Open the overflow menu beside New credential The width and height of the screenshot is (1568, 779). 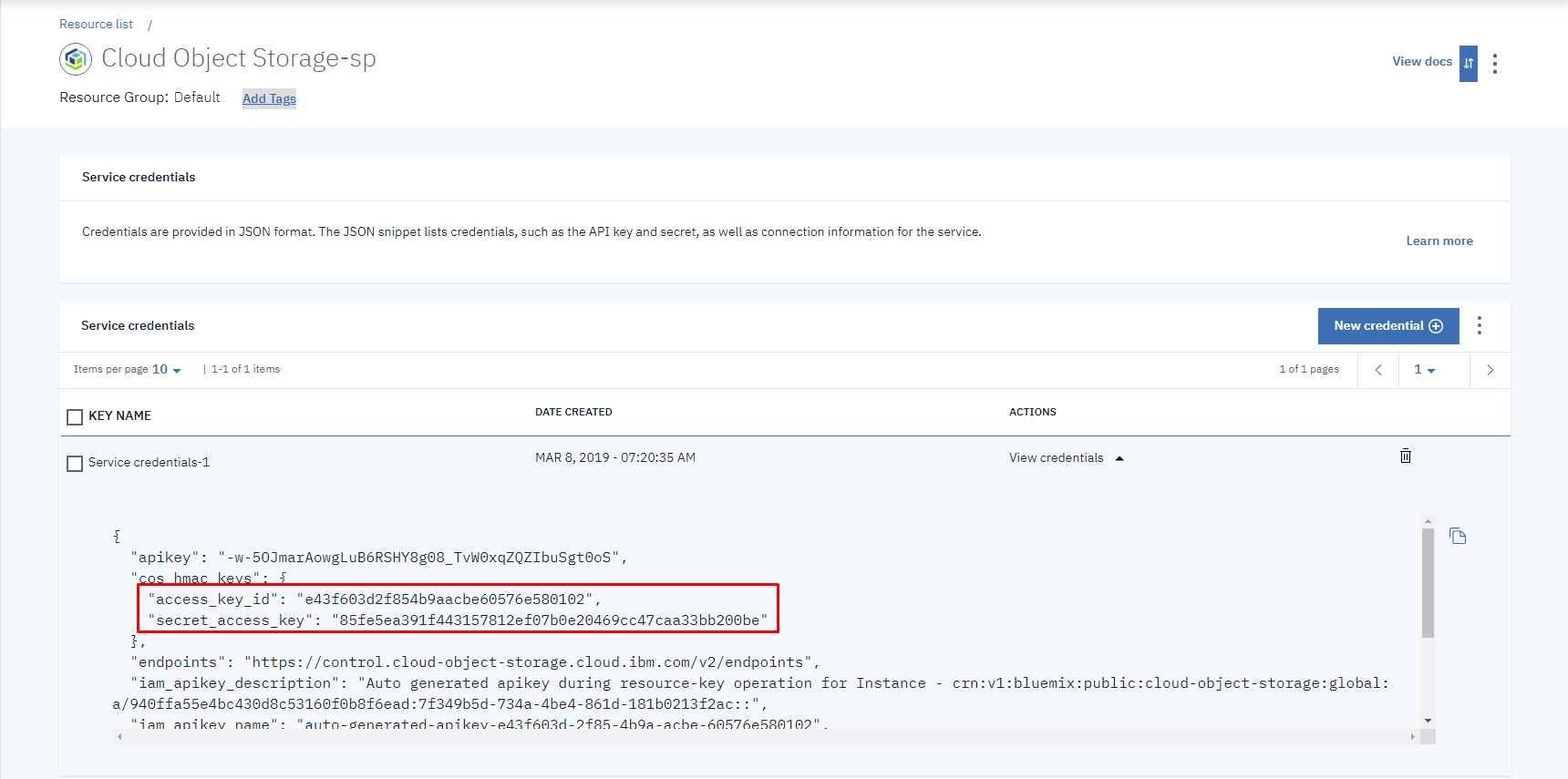pyautogui.click(x=1480, y=325)
